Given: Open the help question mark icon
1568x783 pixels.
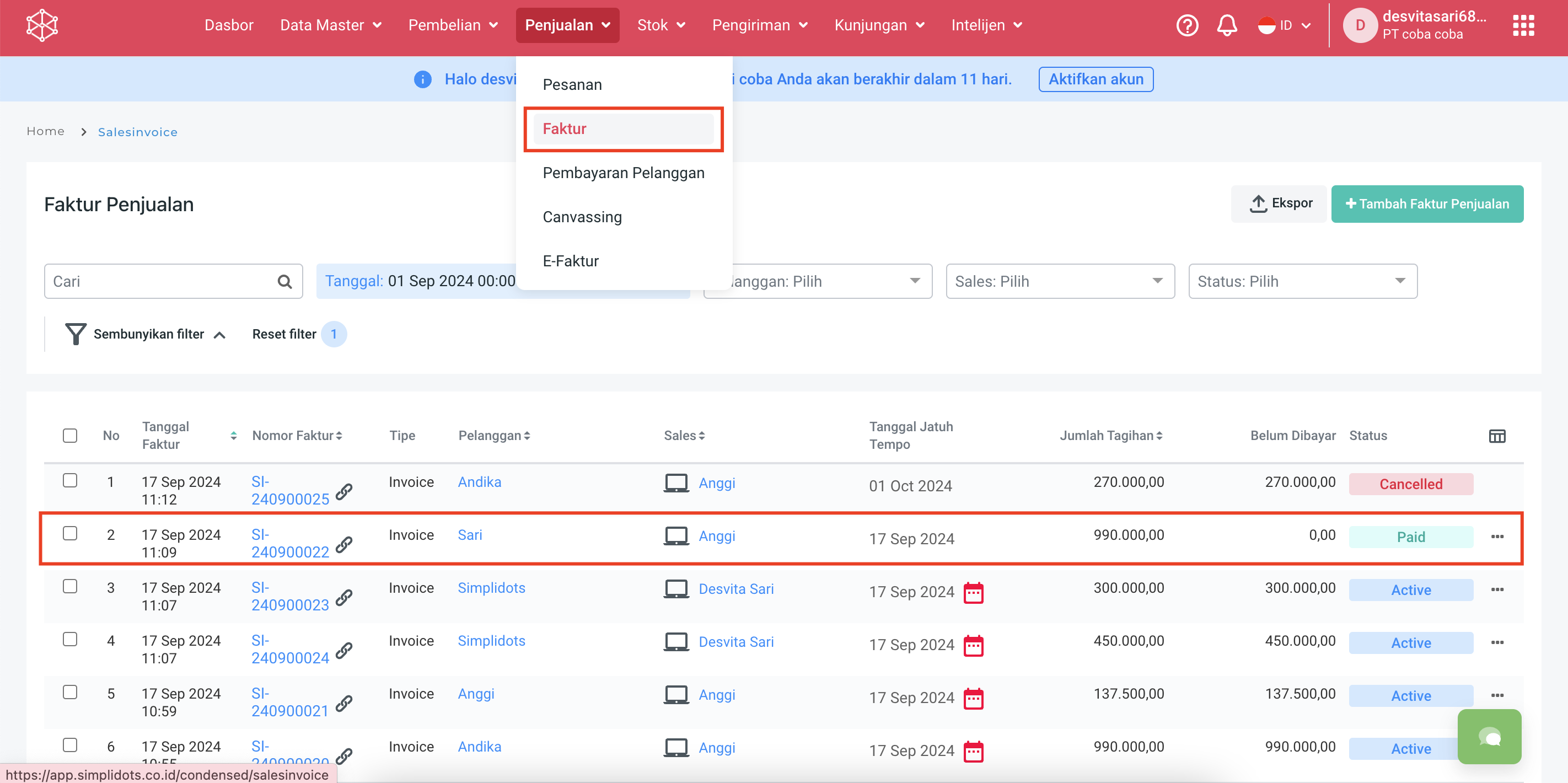Looking at the screenshot, I should [1186, 25].
